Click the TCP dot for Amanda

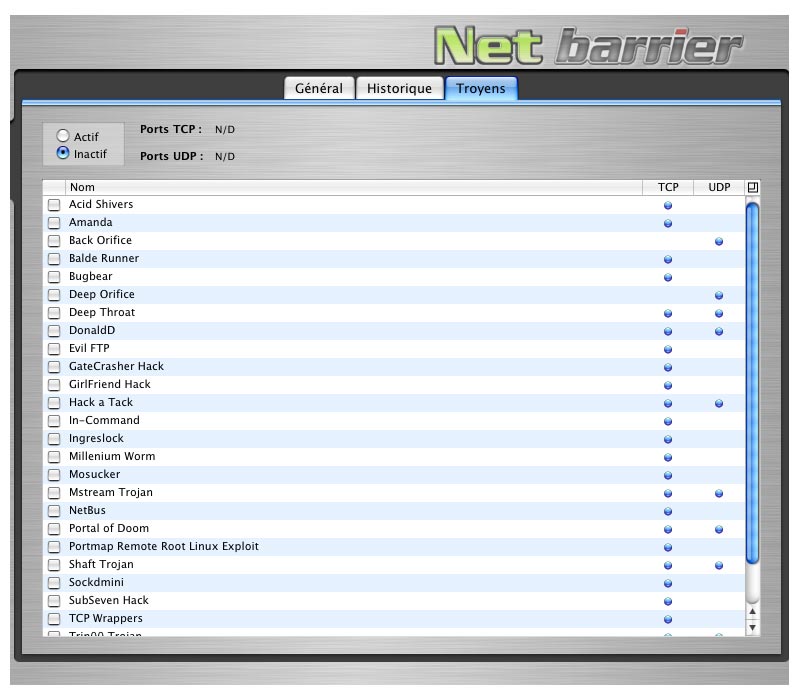[x=668, y=223]
